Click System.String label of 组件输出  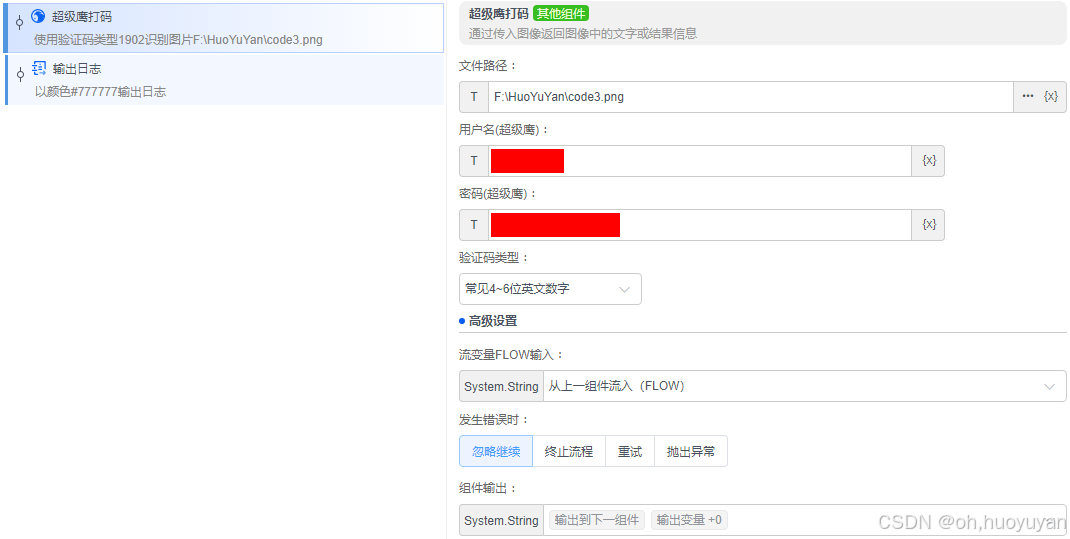point(502,521)
